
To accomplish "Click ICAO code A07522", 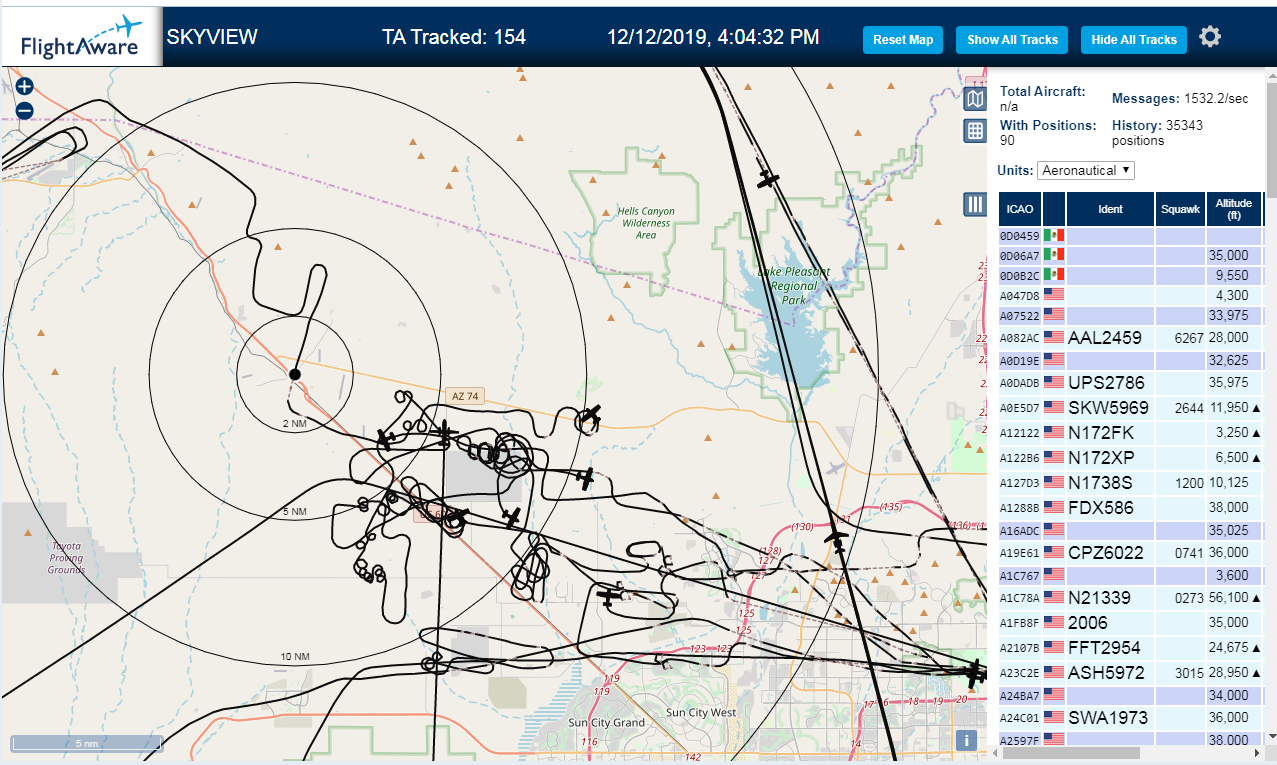I will click(x=1020, y=316).
